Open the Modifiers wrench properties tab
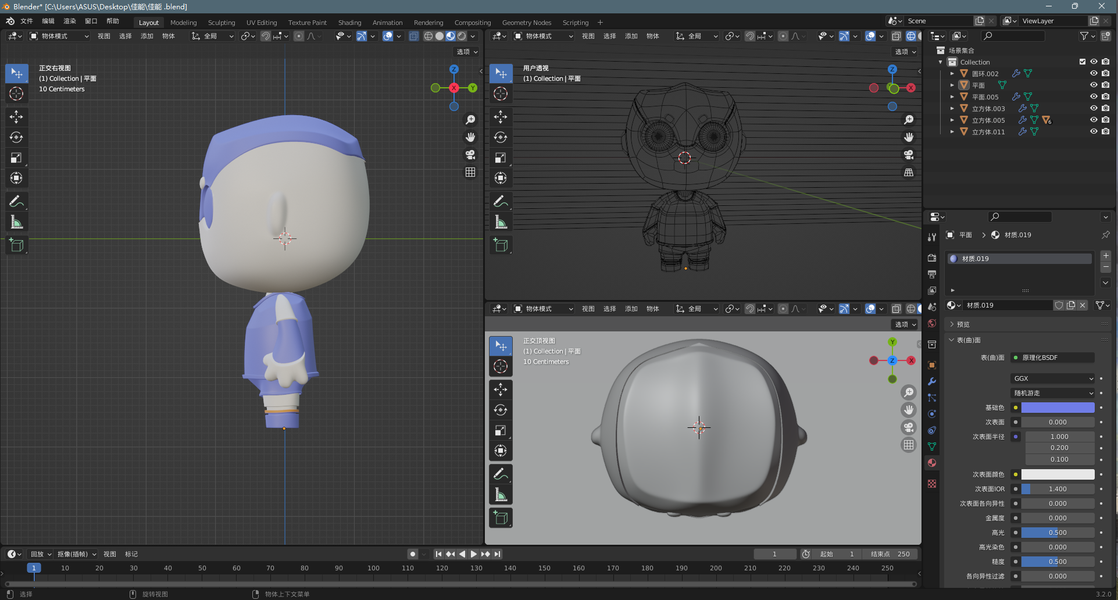The image size is (1118, 600). pyautogui.click(x=932, y=381)
